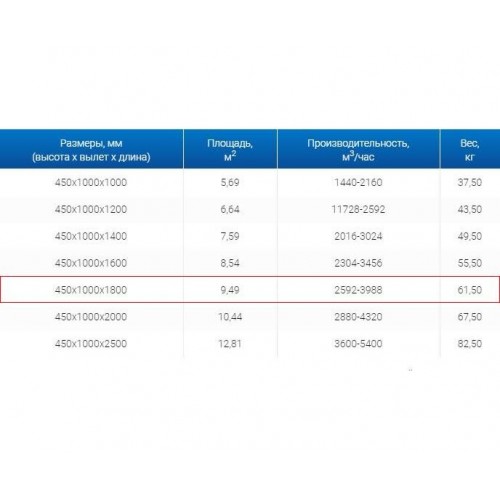
Task: Click the weight value 61,50
Action: pos(470,290)
